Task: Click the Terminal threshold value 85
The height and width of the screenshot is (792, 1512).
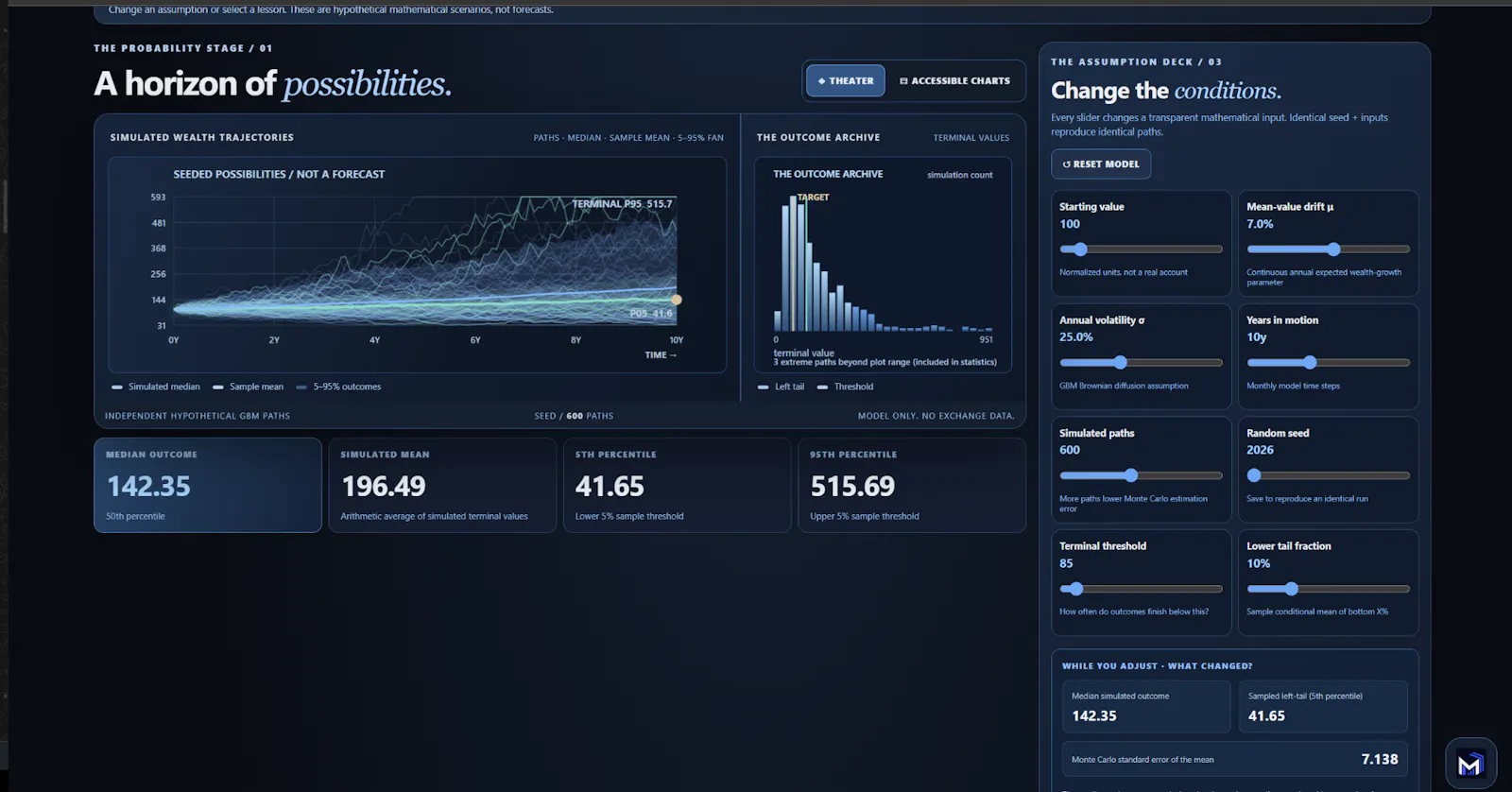Action: pyautogui.click(x=1066, y=563)
